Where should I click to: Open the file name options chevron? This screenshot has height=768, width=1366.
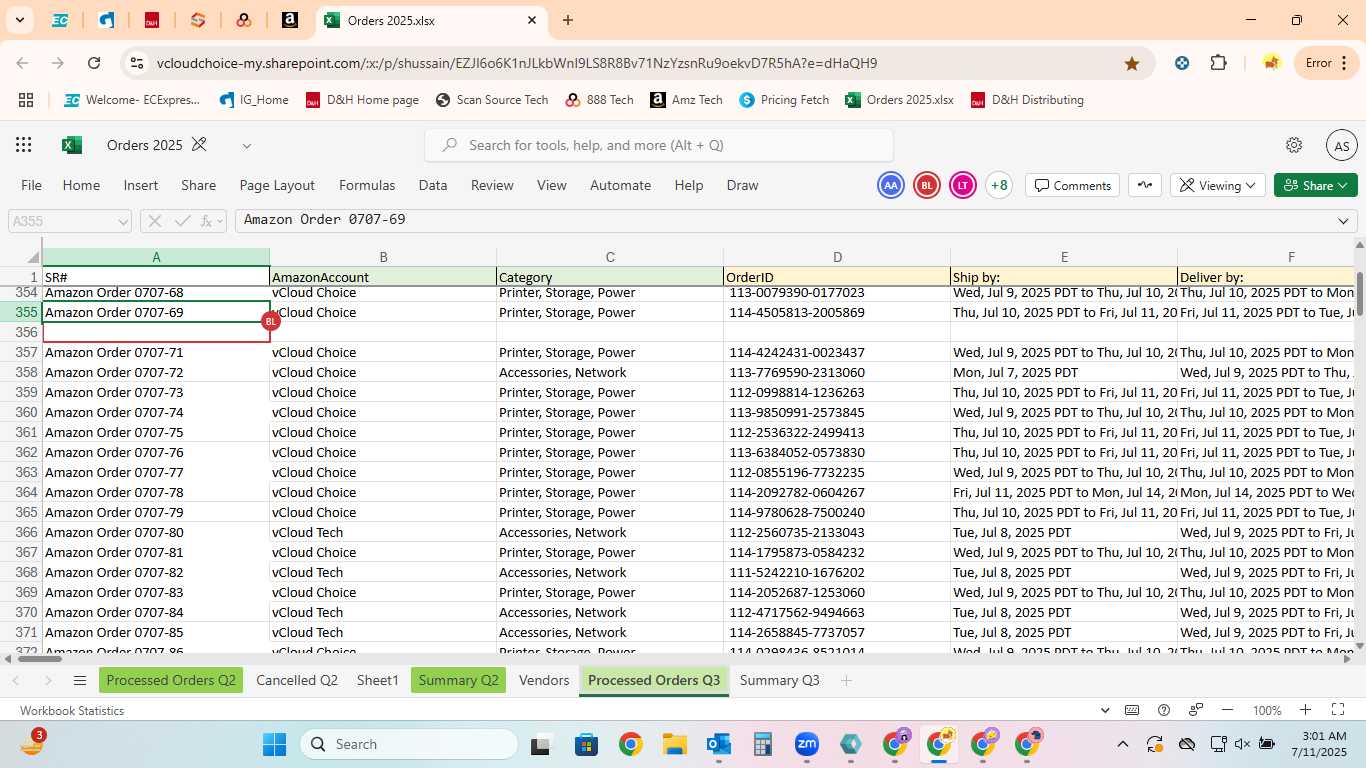(247, 146)
